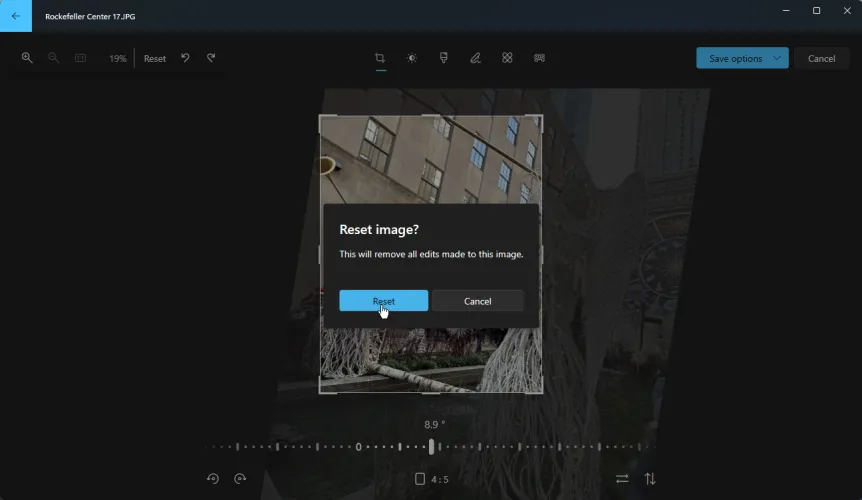Confirm Reset in the dialog

pyautogui.click(x=383, y=301)
